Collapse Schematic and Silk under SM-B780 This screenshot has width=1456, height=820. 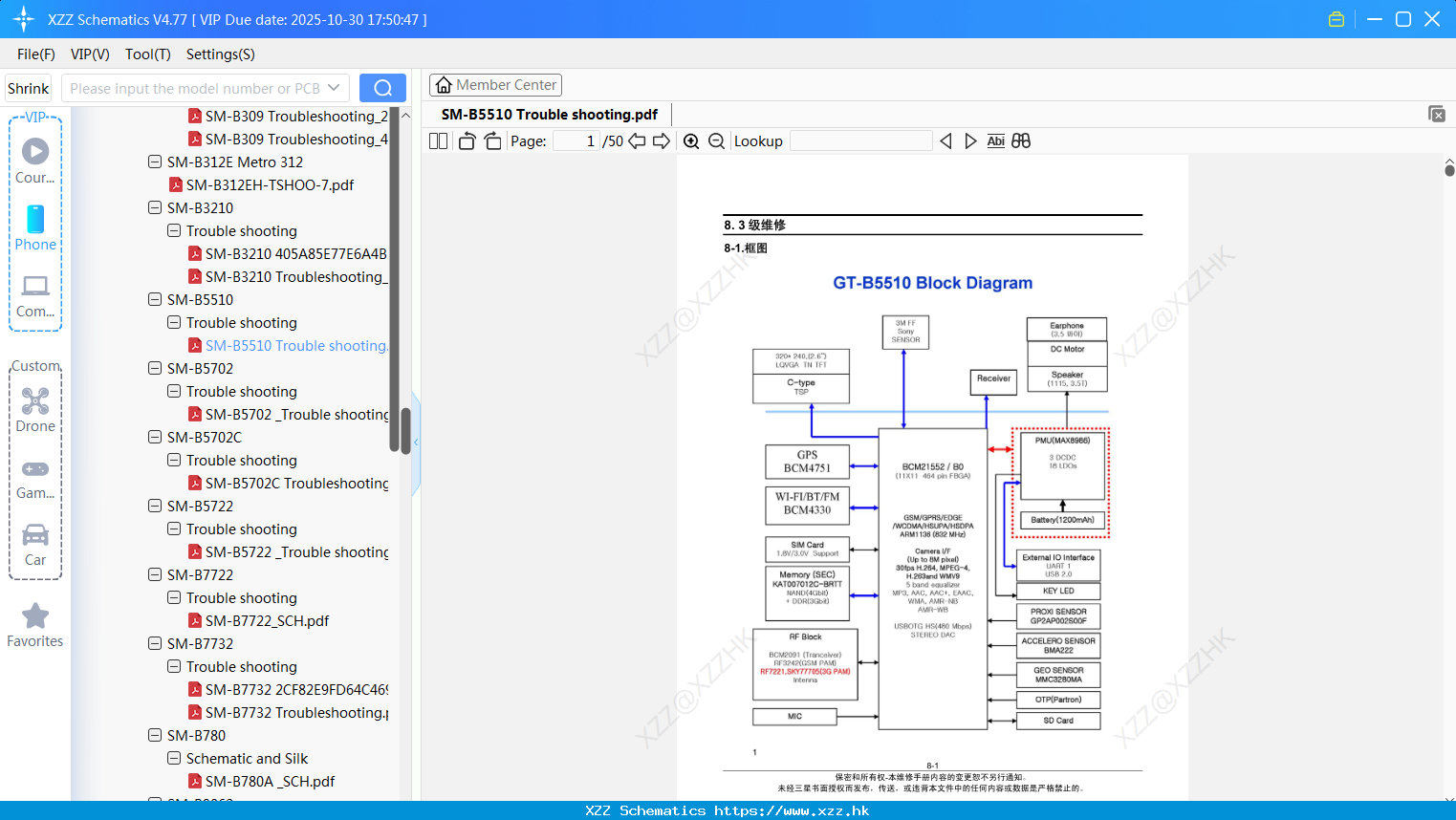pyautogui.click(x=174, y=758)
